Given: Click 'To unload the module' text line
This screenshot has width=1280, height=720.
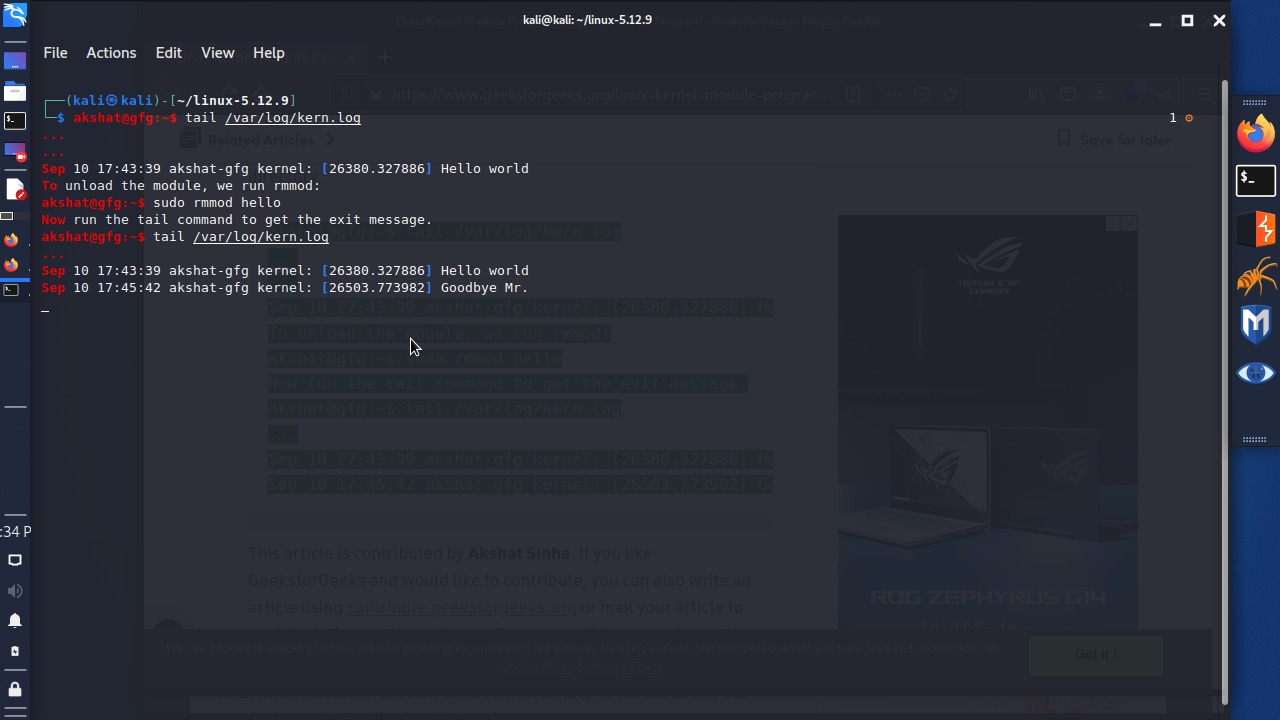Looking at the screenshot, I should click(x=181, y=185).
